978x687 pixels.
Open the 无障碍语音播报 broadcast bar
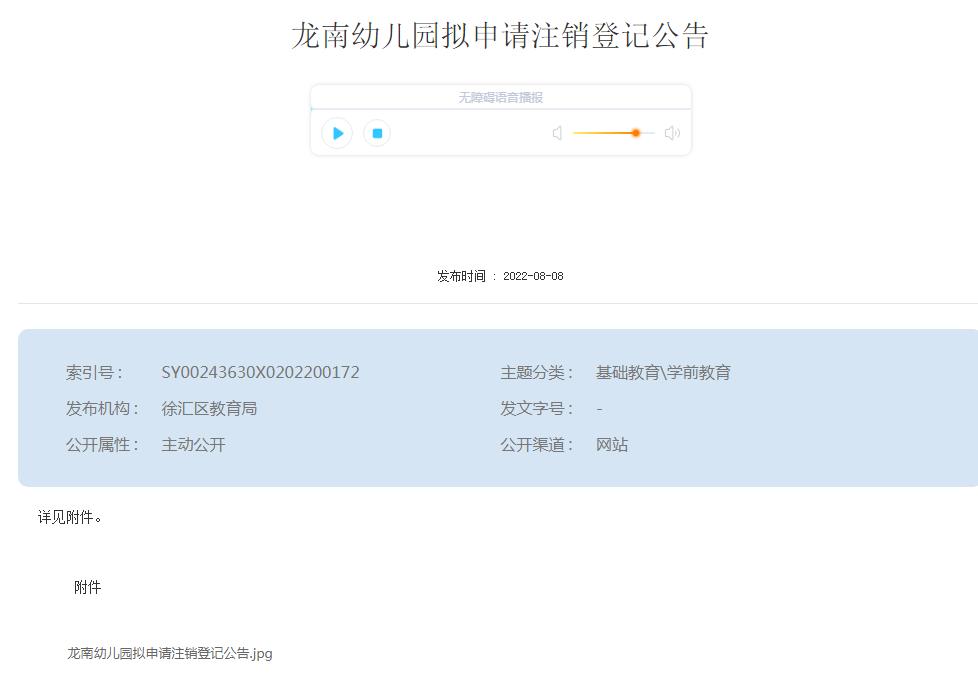coord(500,96)
